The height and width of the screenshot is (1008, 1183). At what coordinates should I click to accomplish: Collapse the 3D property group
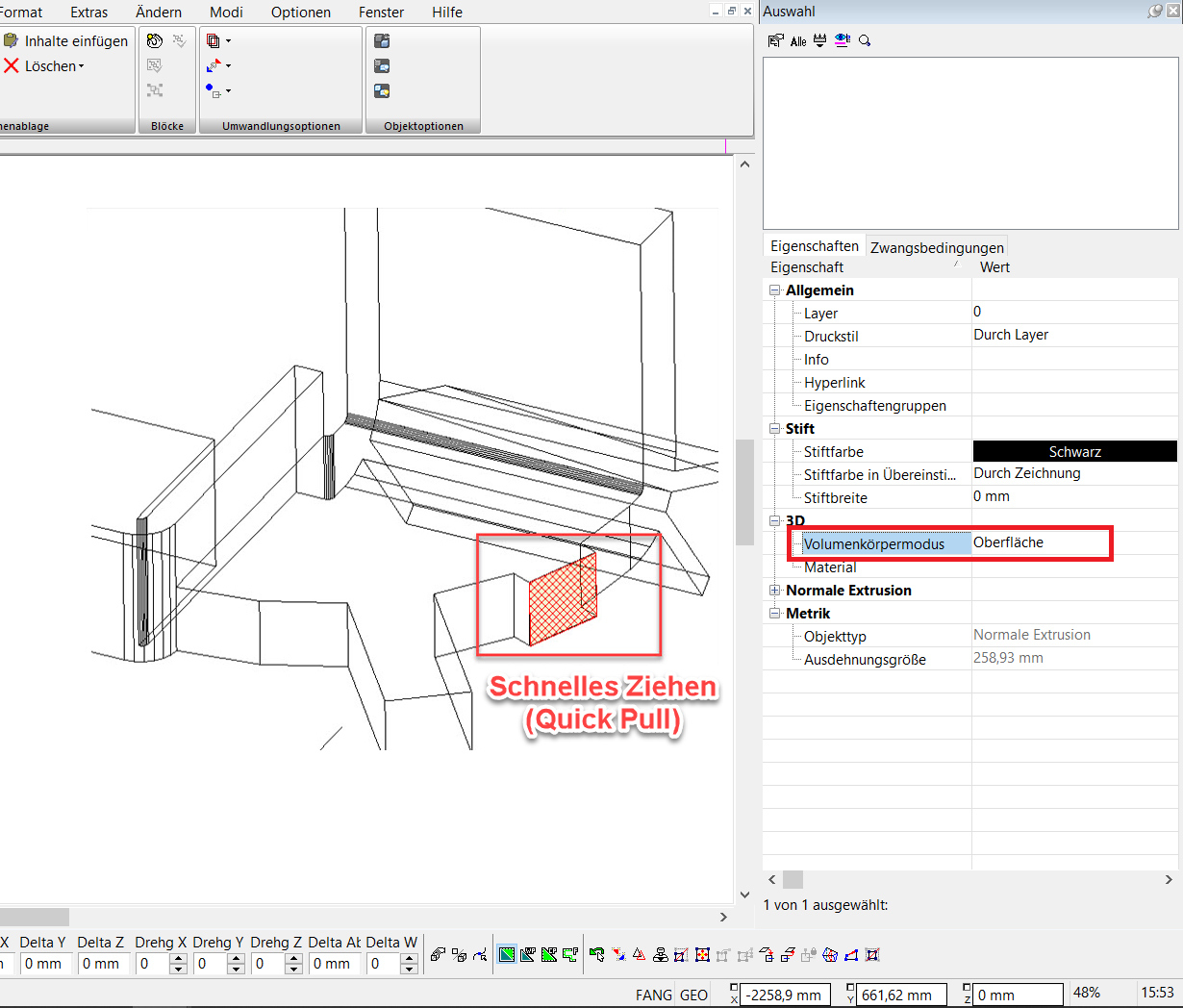coord(774,520)
